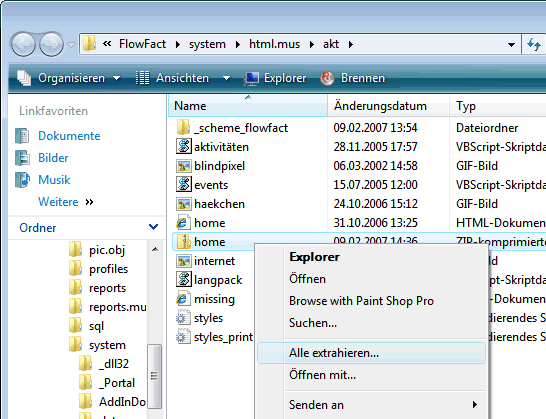Click date 09.02.2007 13:54 of _scheme_flowfact
This screenshot has width=546, height=419.
click(x=375, y=128)
